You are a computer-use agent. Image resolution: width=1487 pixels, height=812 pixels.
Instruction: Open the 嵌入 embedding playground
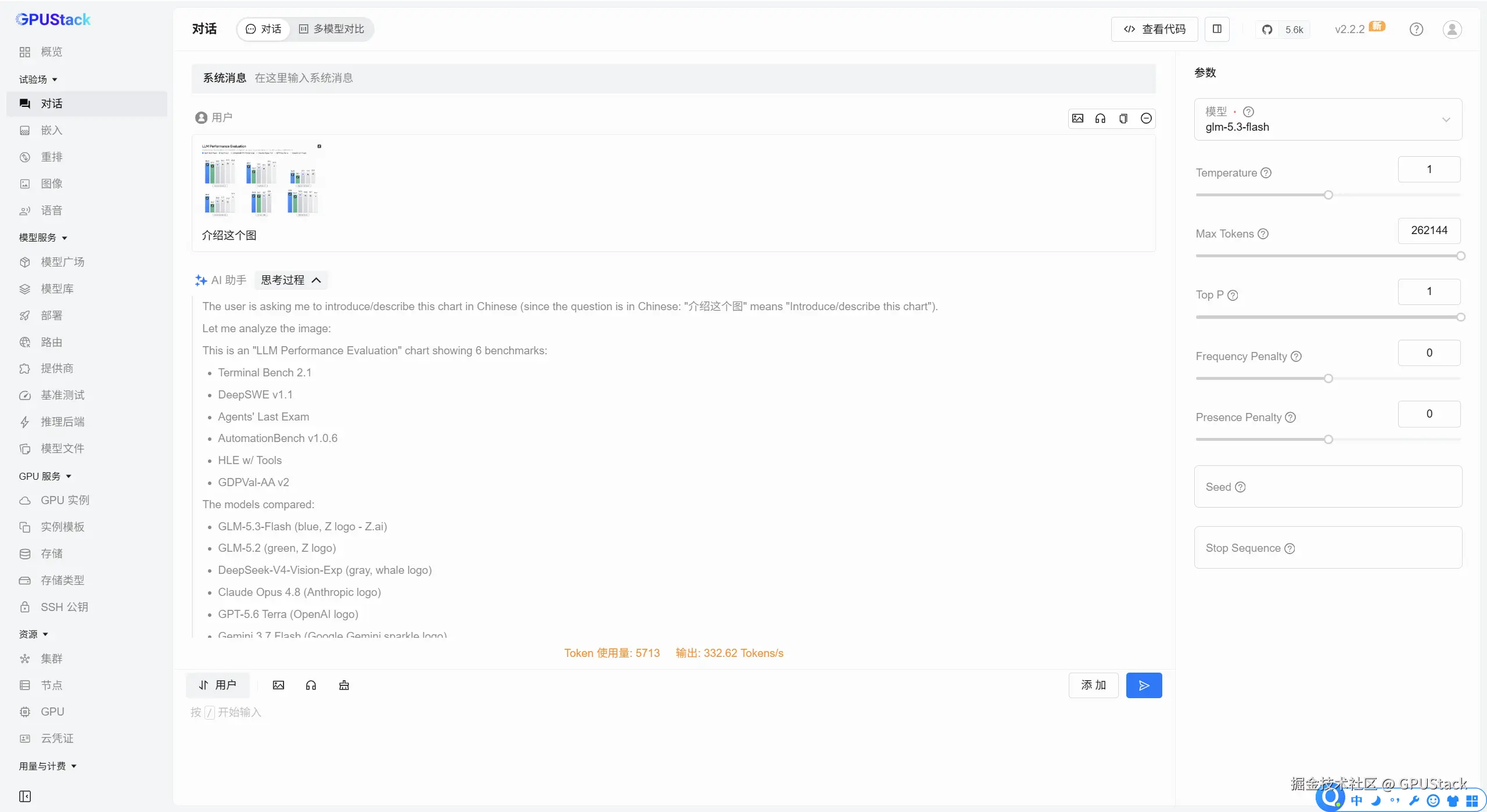coord(87,131)
